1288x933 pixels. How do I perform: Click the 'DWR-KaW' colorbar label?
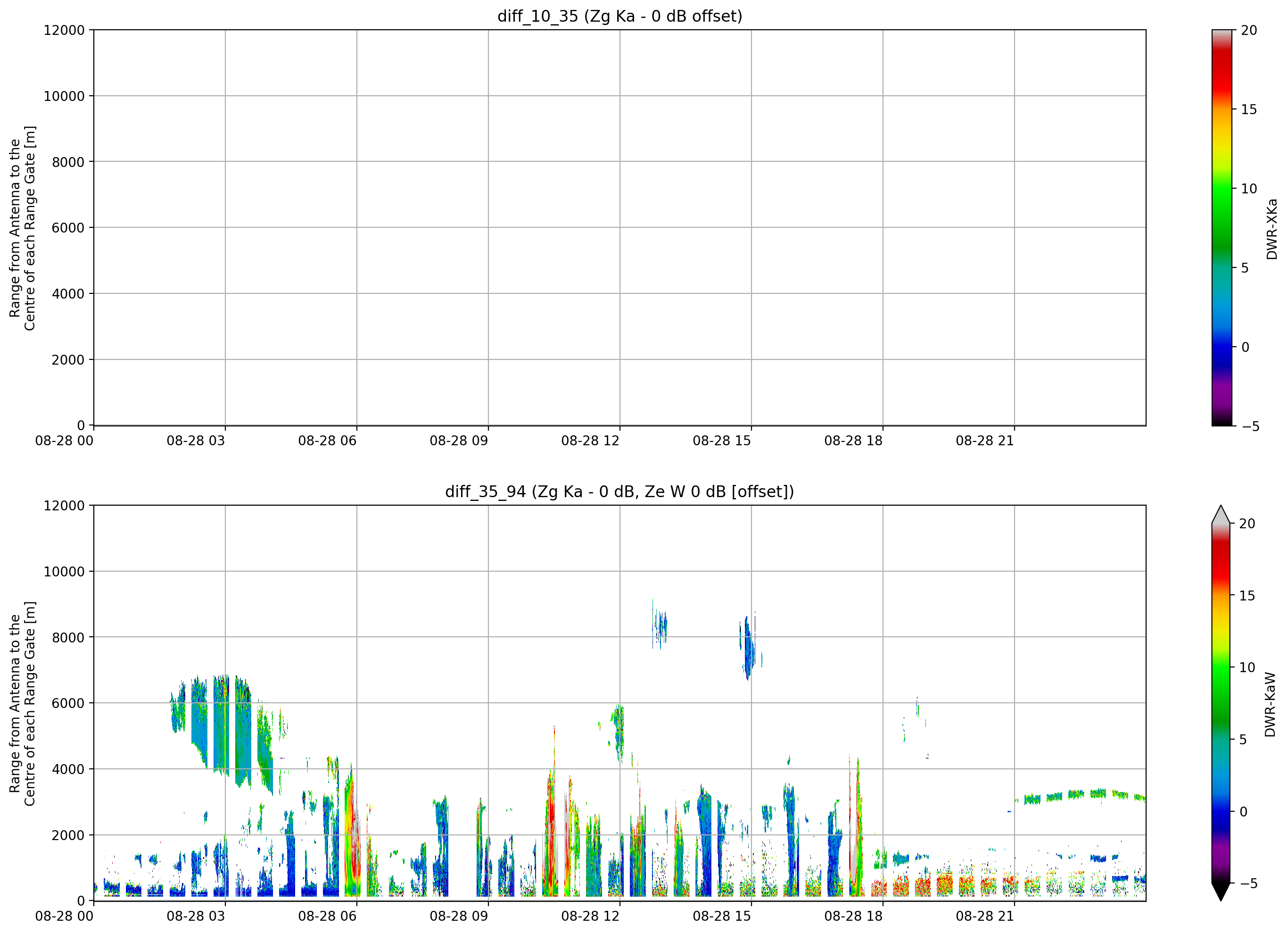point(1271,705)
